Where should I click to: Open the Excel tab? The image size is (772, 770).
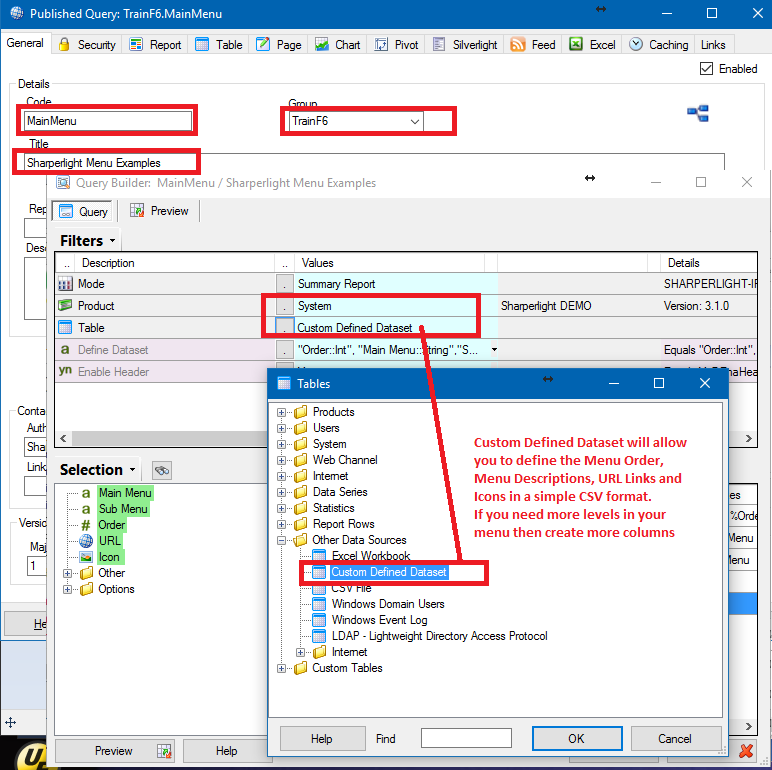[592, 45]
